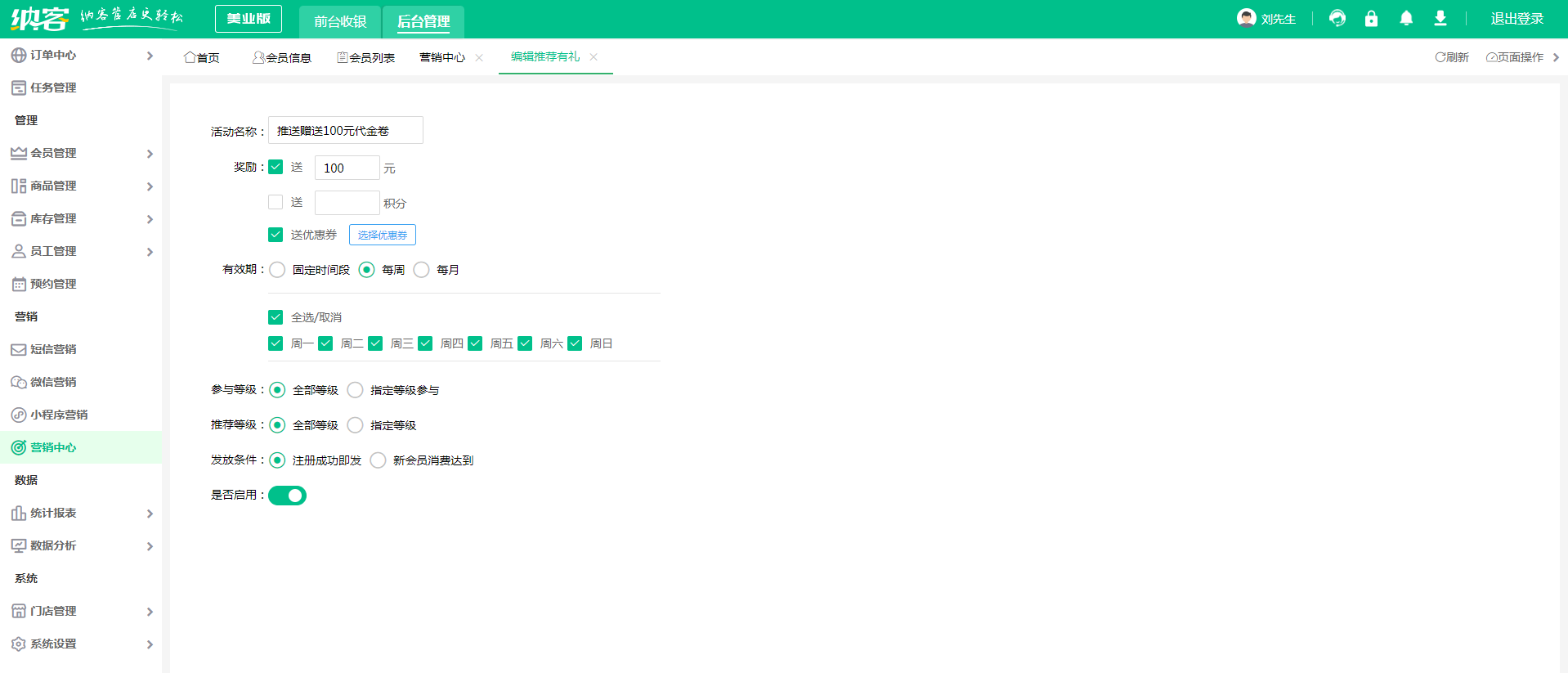The width and height of the screenshot is (1568, 673).
Task: Expand the 统计报表 sidebar menu
Action: pyautogui.click(x=80, y=513)
